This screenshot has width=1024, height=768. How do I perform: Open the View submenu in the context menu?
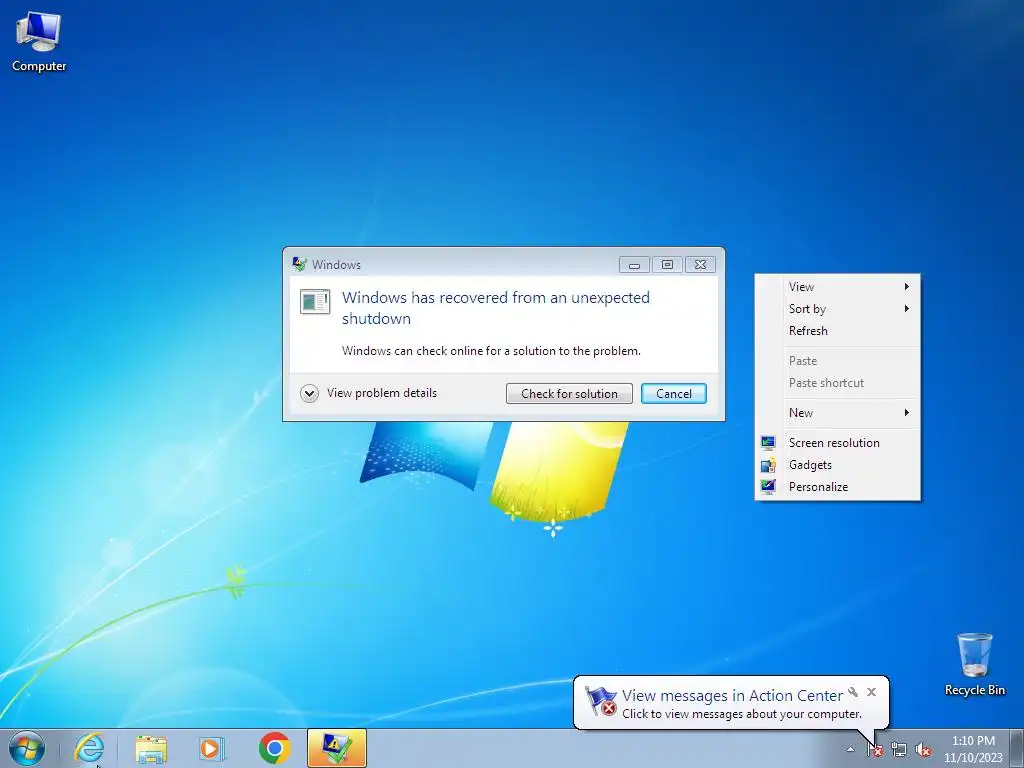click(837, 287)
